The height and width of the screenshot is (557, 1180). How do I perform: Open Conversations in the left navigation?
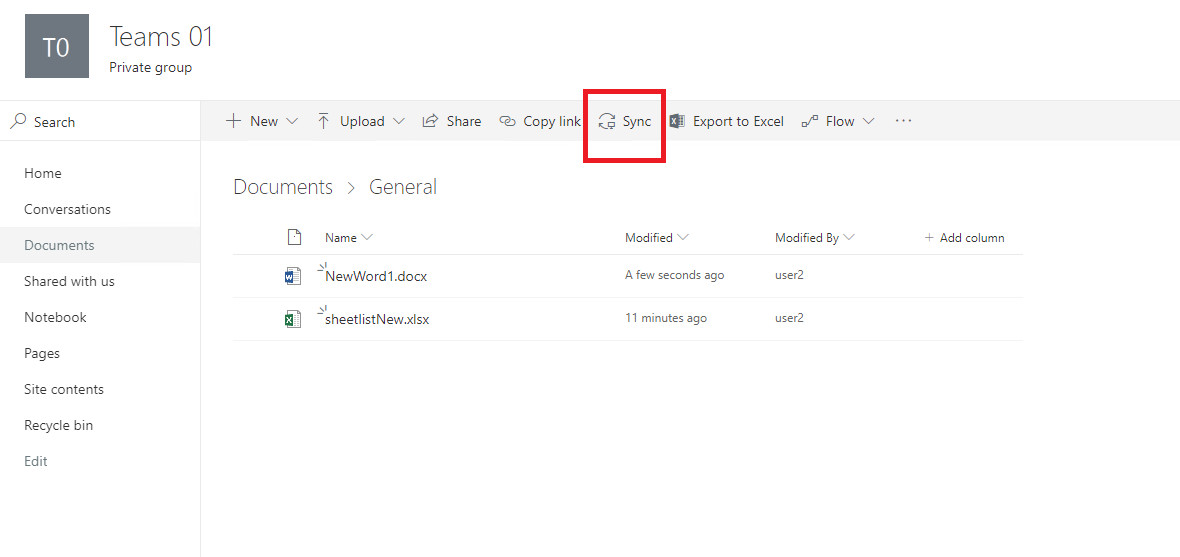coord(67,209)
